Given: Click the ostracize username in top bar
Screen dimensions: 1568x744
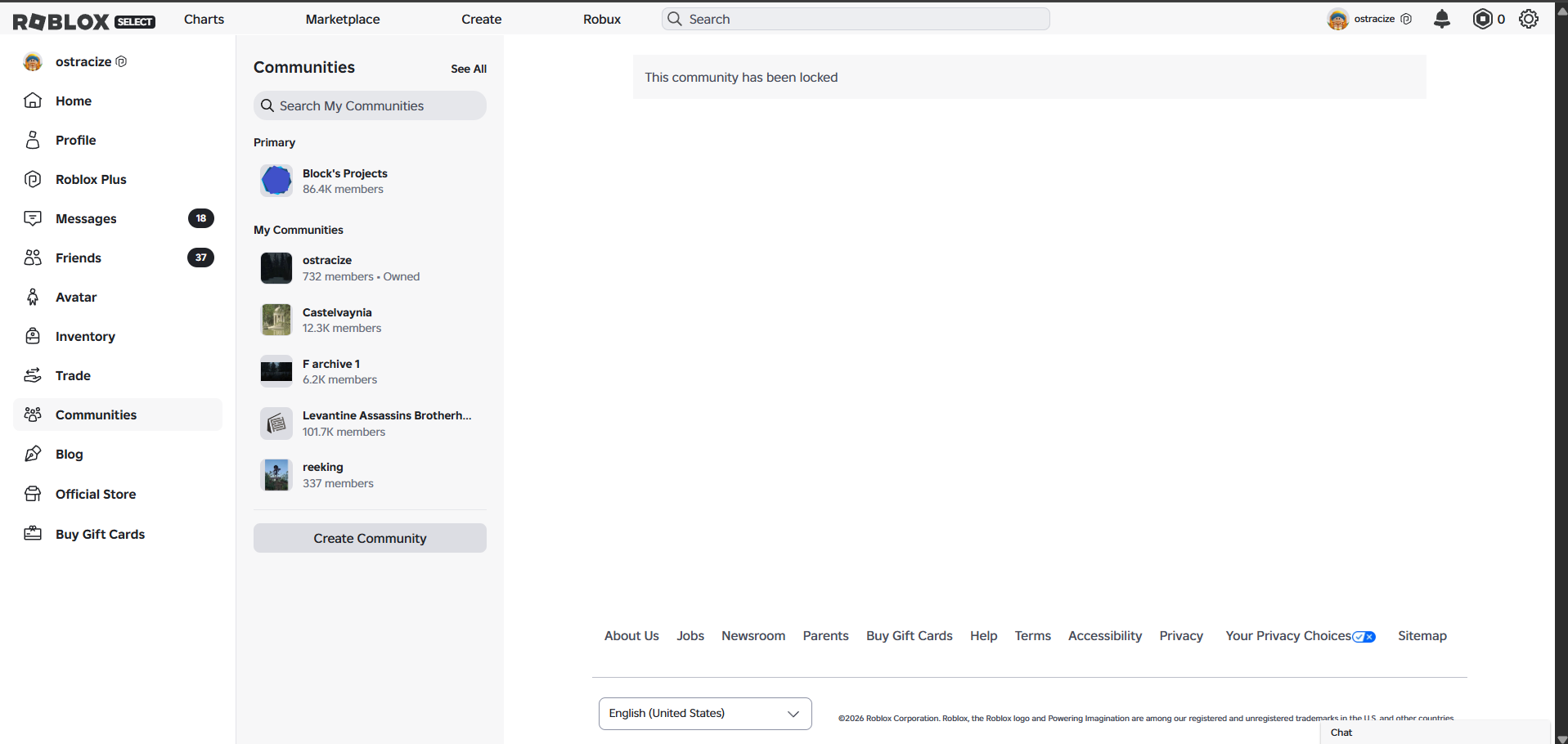Looking at the screenshot, I should (x=1374, y=19).
